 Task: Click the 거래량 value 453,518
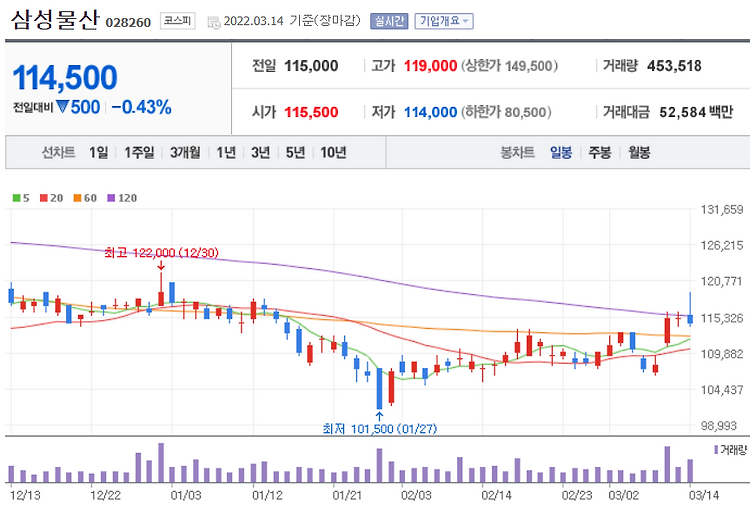pyautogui.click(x=674, y=66)
